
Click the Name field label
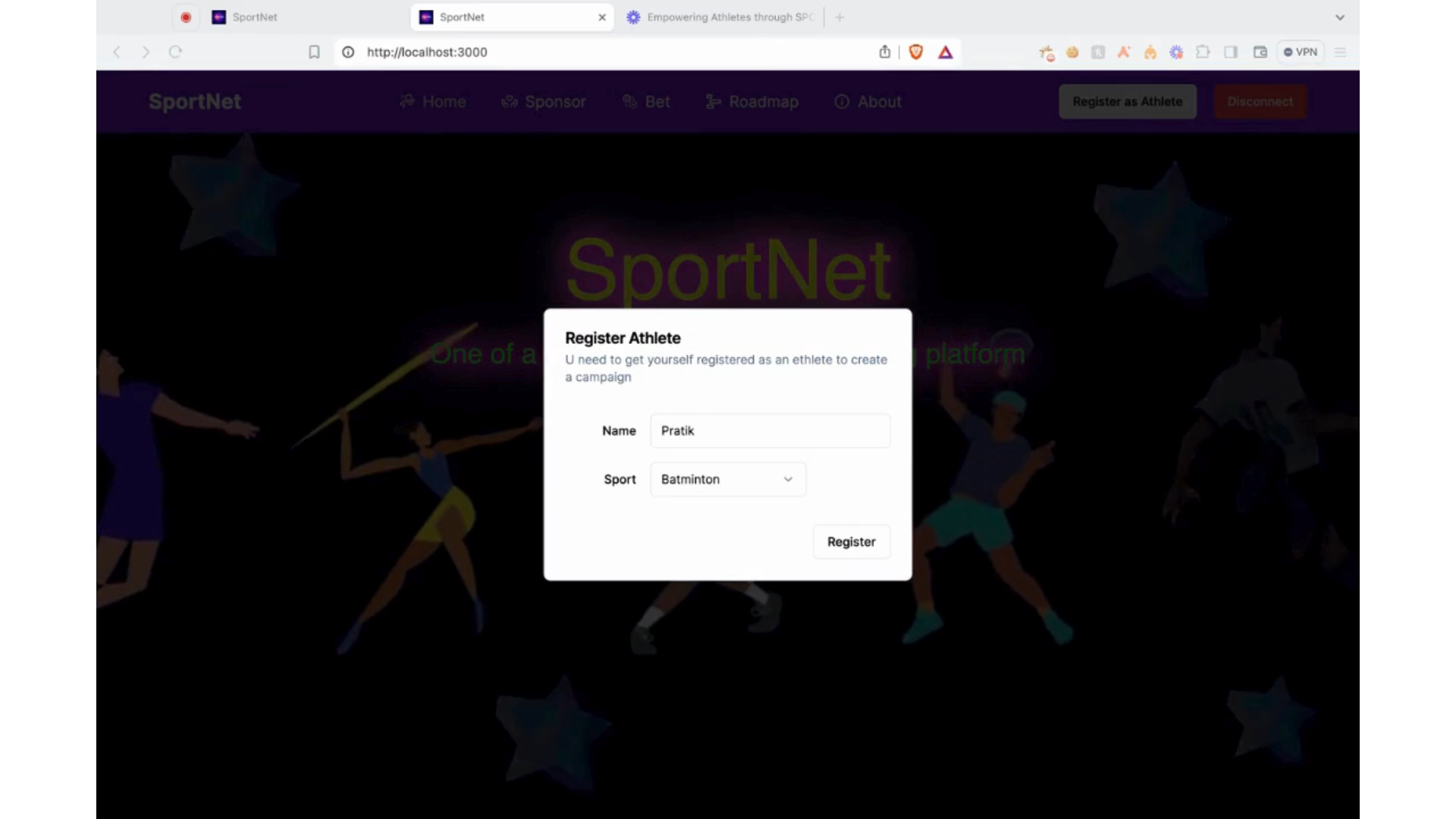pyautogui.click(x=619, y=431)
